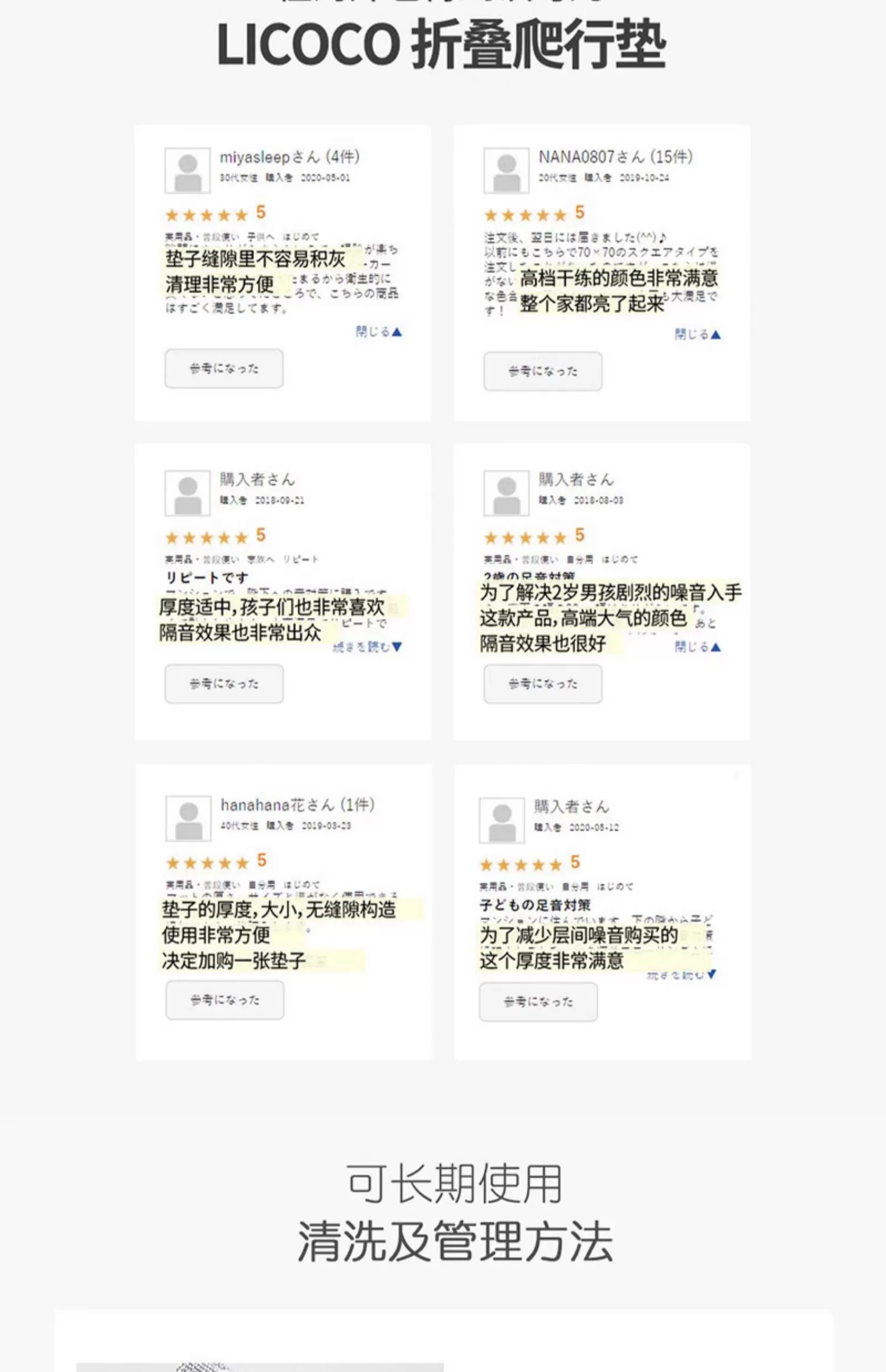
Task: Expand the 2020-05-12 review with 続きを読む
Action: tap(681, 974)
